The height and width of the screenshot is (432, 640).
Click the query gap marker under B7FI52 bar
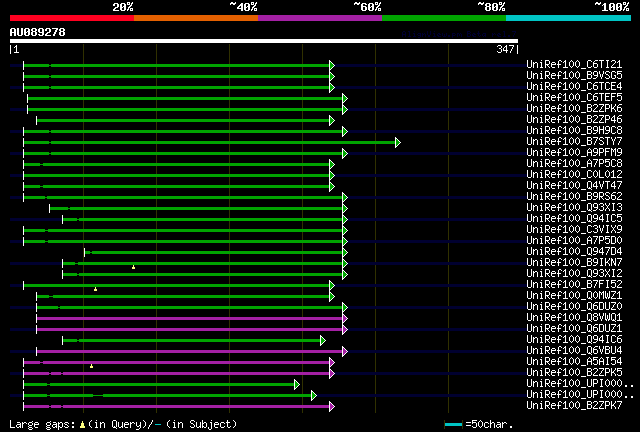pos(96,289)
